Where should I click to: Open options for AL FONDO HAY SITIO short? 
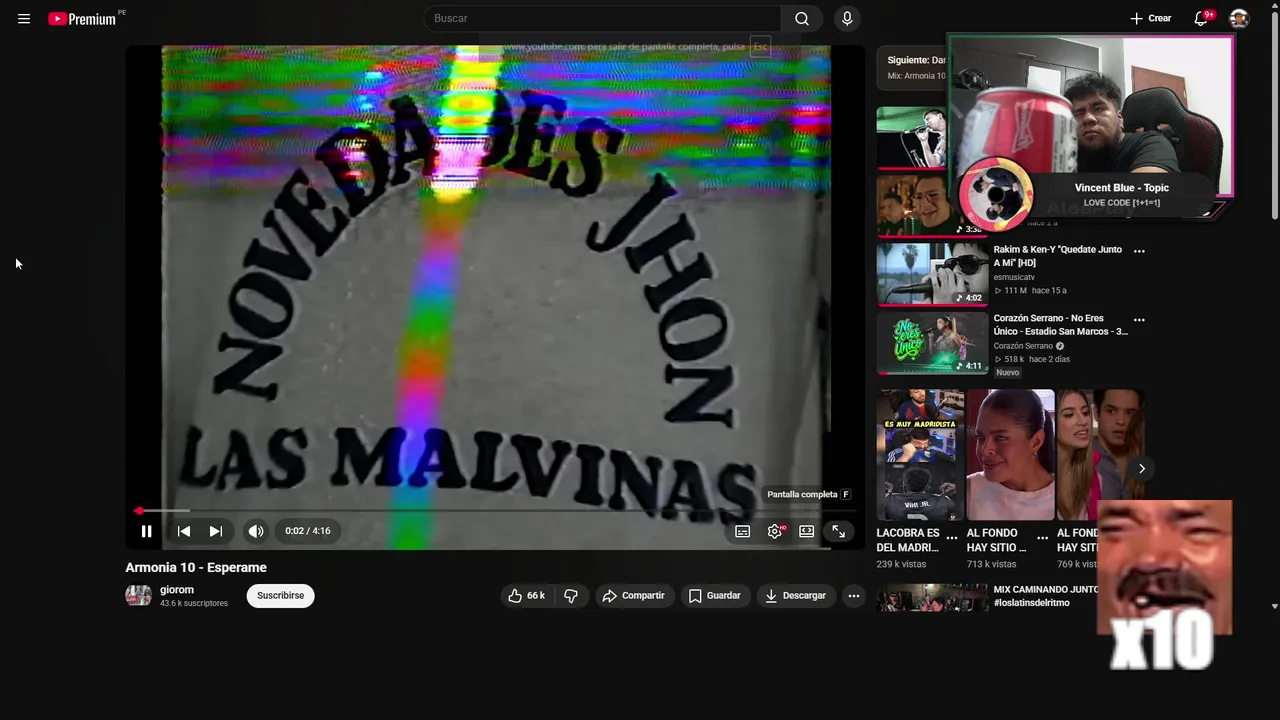pos(1042,538)
